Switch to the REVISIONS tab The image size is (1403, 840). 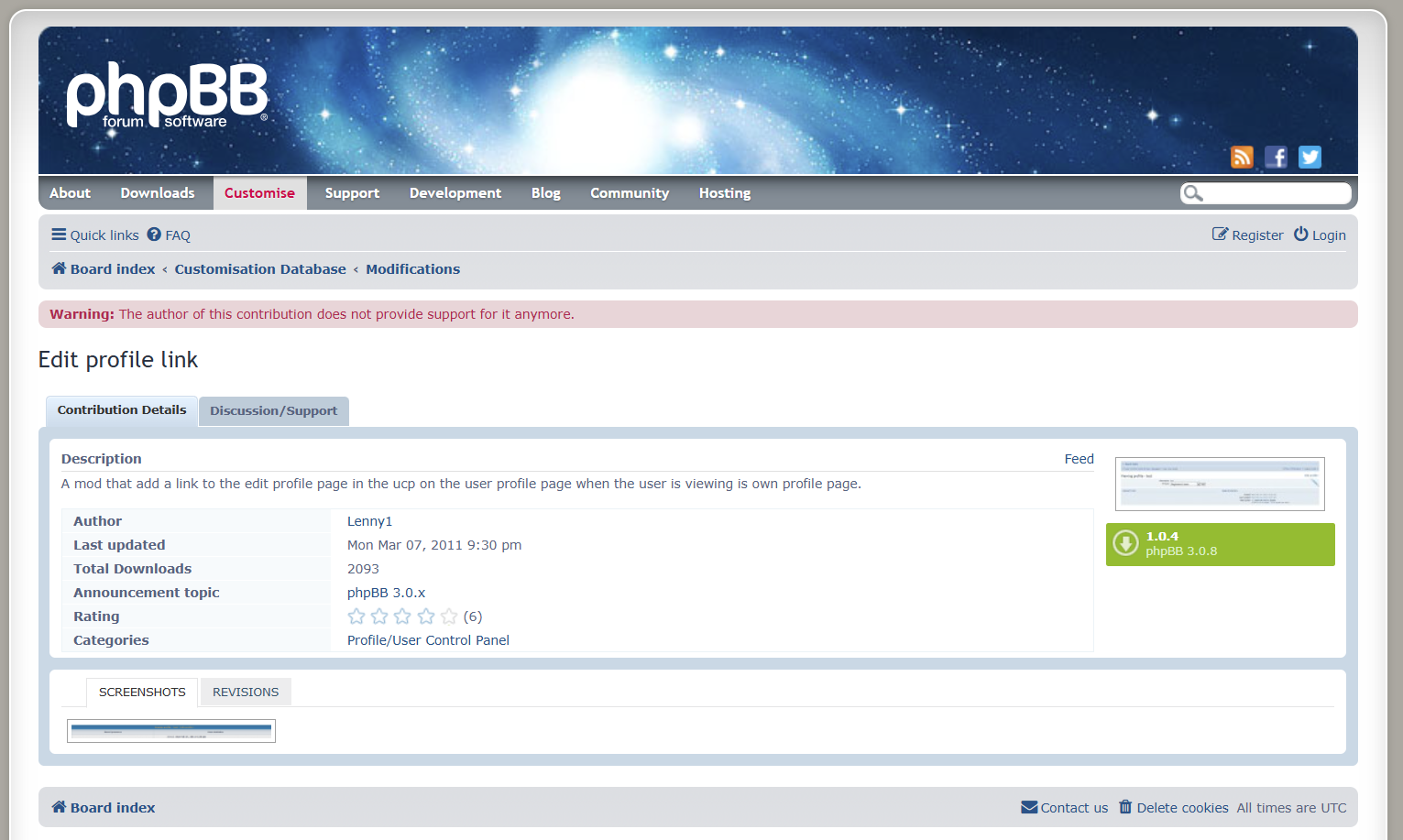pyautogui.click(x=246, y=693)
